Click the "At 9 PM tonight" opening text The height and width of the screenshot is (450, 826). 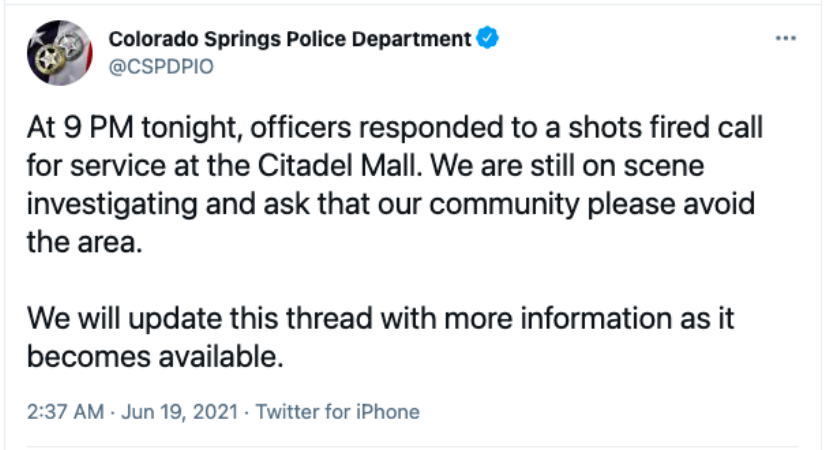point(135,128)
